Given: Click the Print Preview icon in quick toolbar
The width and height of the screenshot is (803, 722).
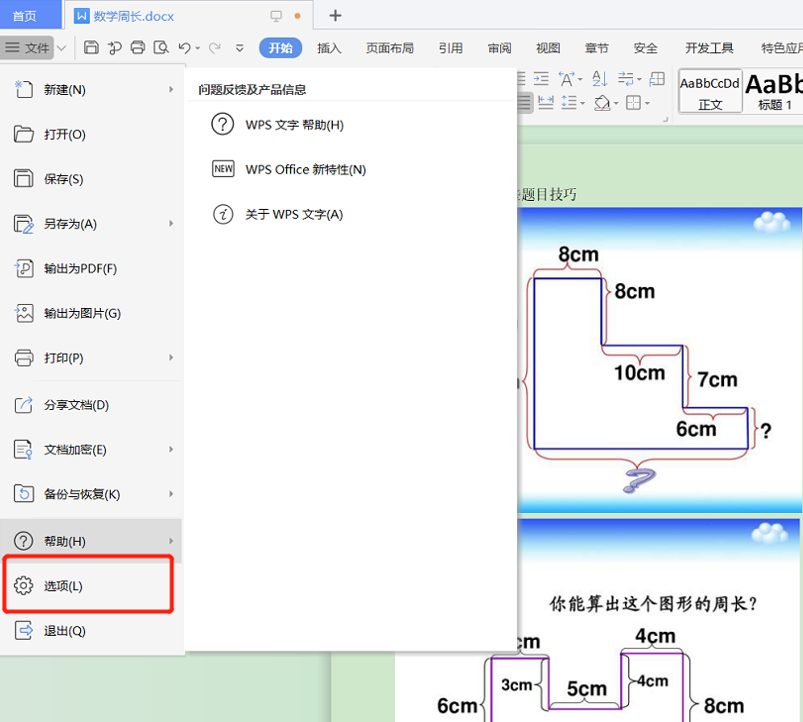Looking at the screenshot, I should [161, 48].
